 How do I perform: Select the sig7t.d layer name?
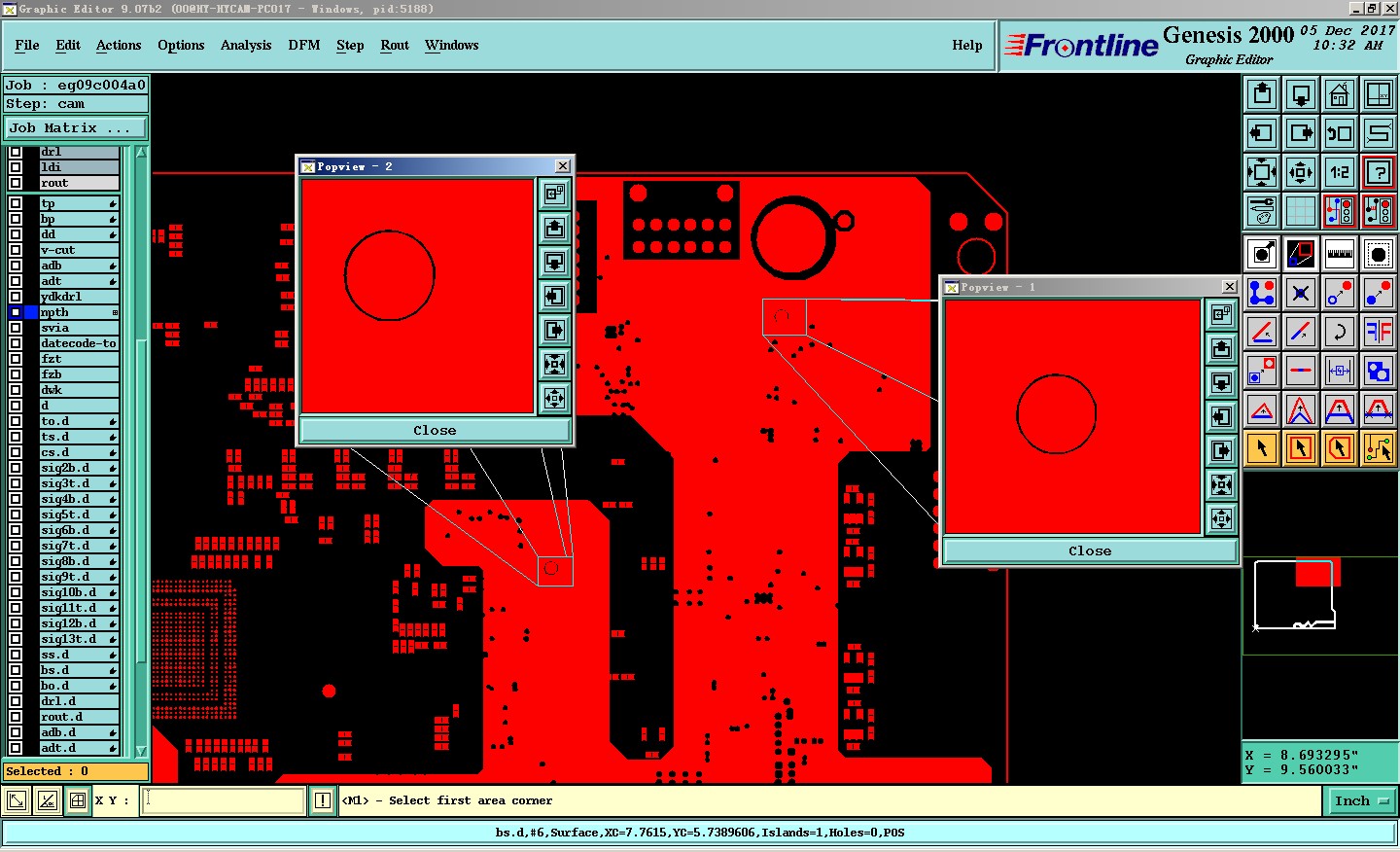pos(79,546)
